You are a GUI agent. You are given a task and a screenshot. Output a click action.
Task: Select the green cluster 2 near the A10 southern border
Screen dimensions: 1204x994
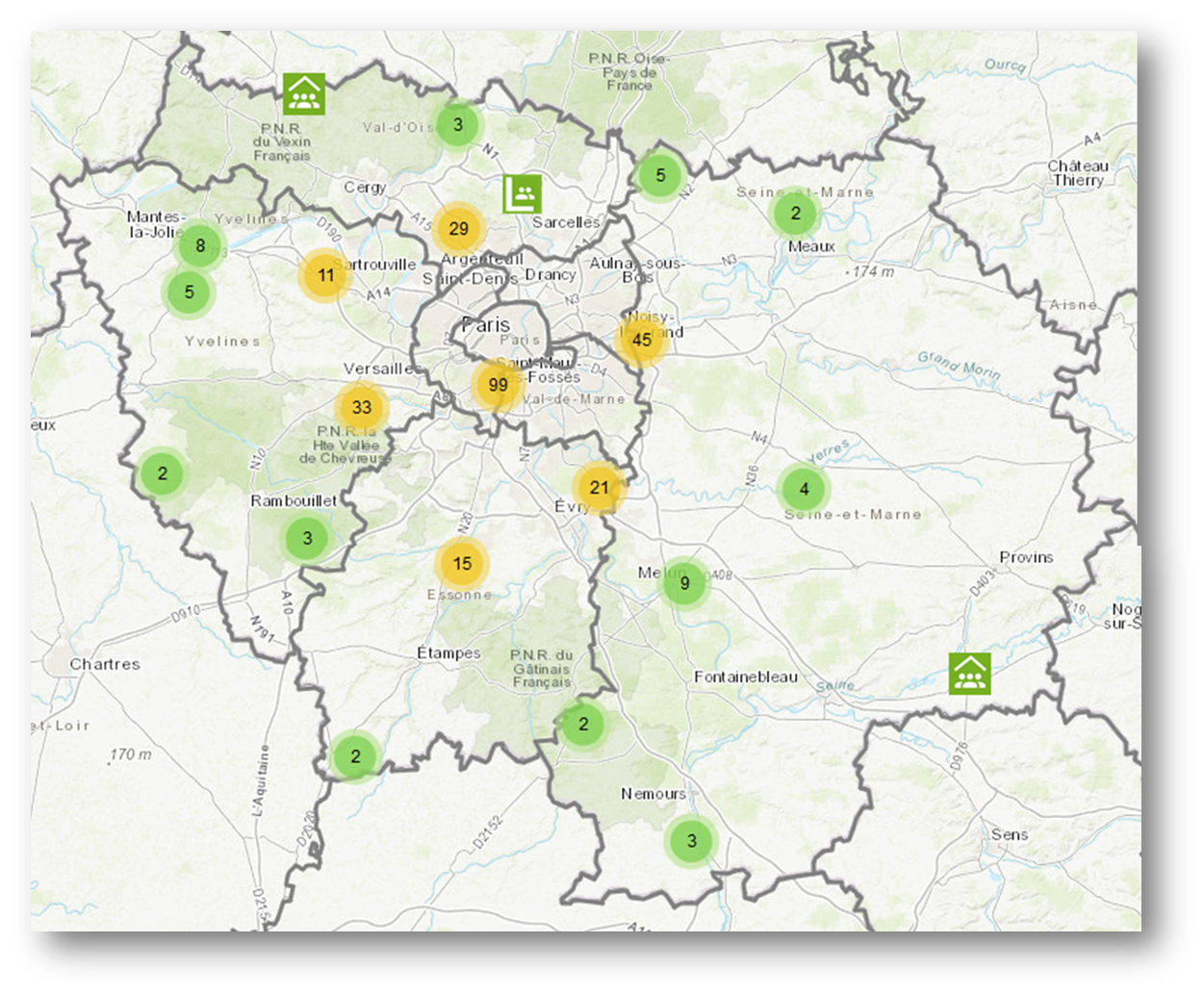pos(355,756)
